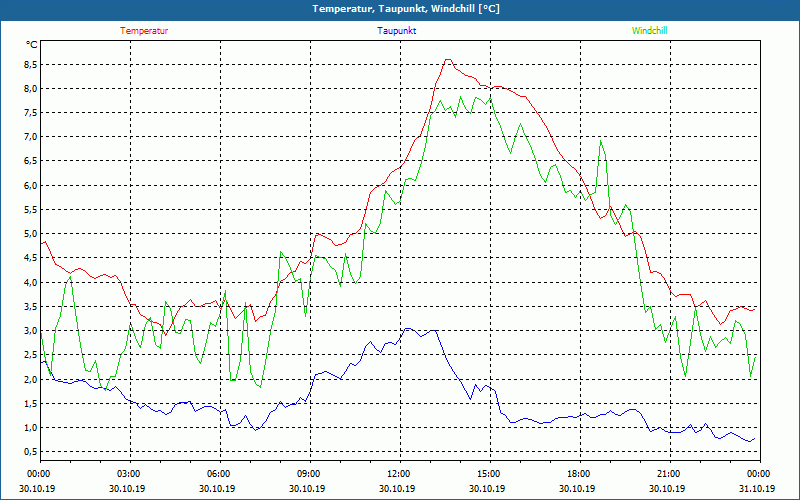Select the 06:00 time axis label
The height and width of the screenshot is (500, 800).
tap(219, 474)
